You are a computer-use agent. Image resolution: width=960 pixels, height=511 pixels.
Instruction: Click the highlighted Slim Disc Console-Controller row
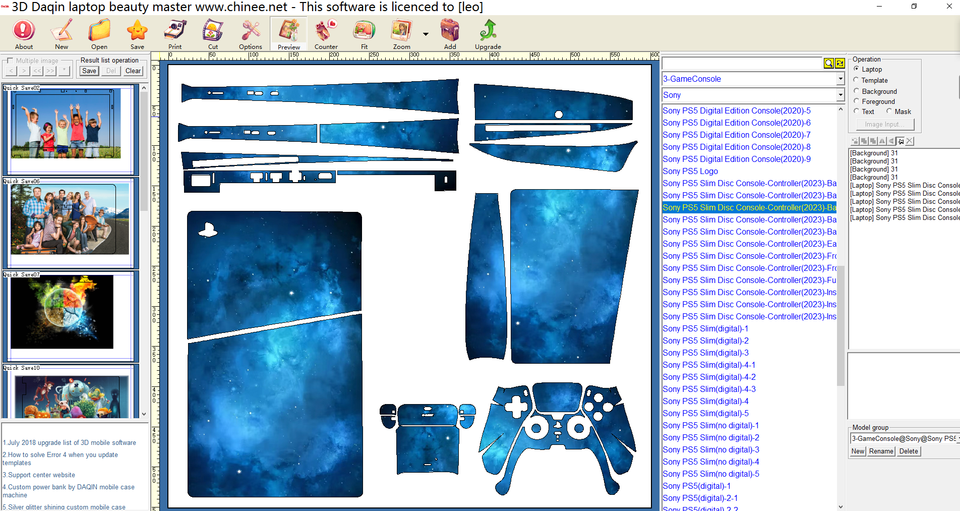(749, 207)
